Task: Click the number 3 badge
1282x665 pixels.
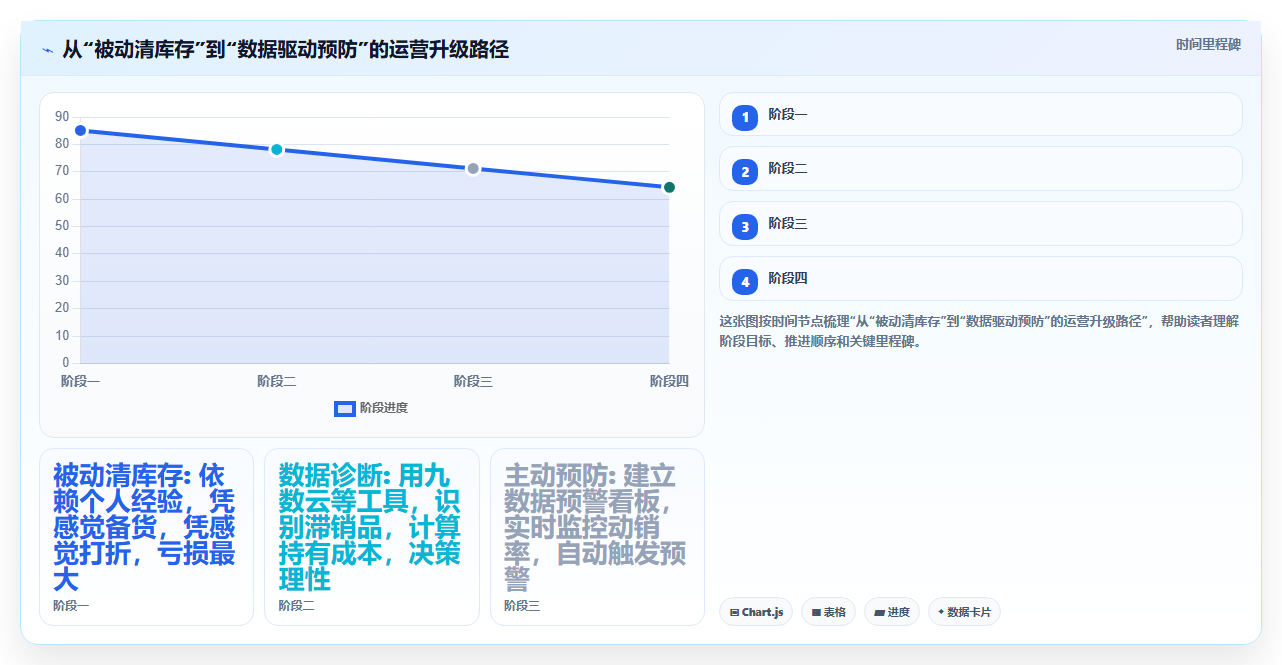Action: tap(745, 227)
